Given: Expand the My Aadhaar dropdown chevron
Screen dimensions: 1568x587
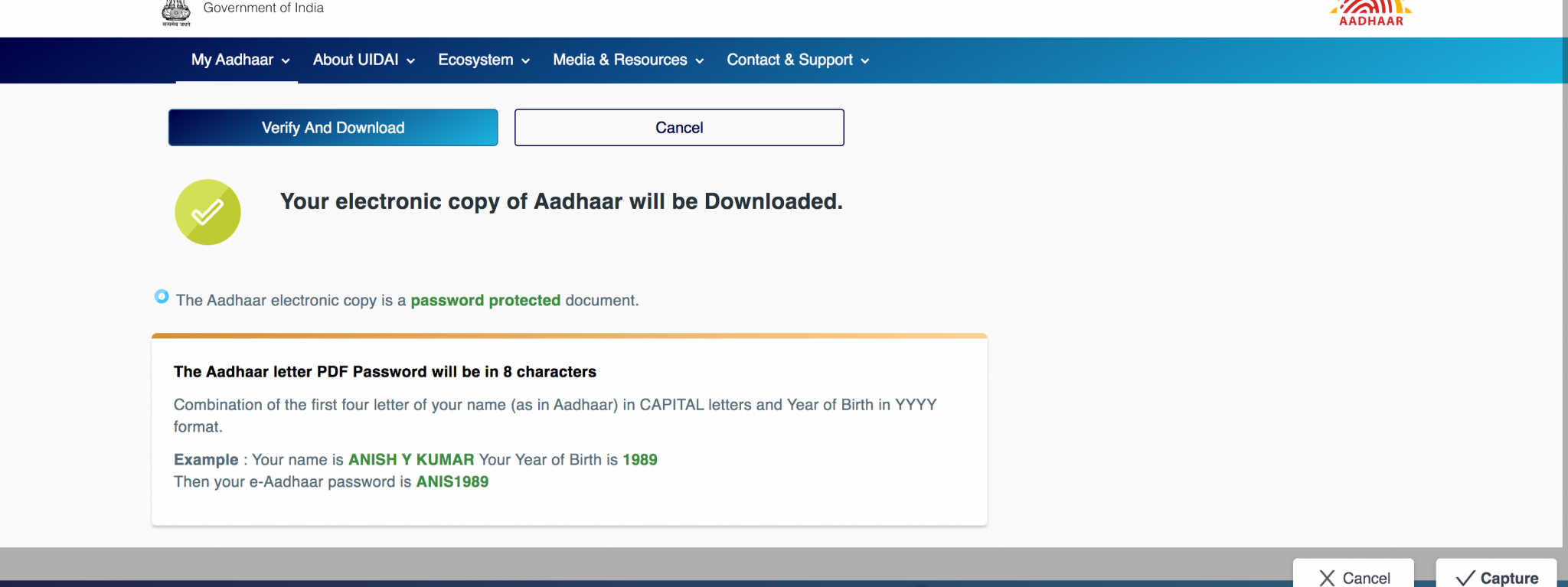Looking at the screenshot, I should tap(286, 60).
